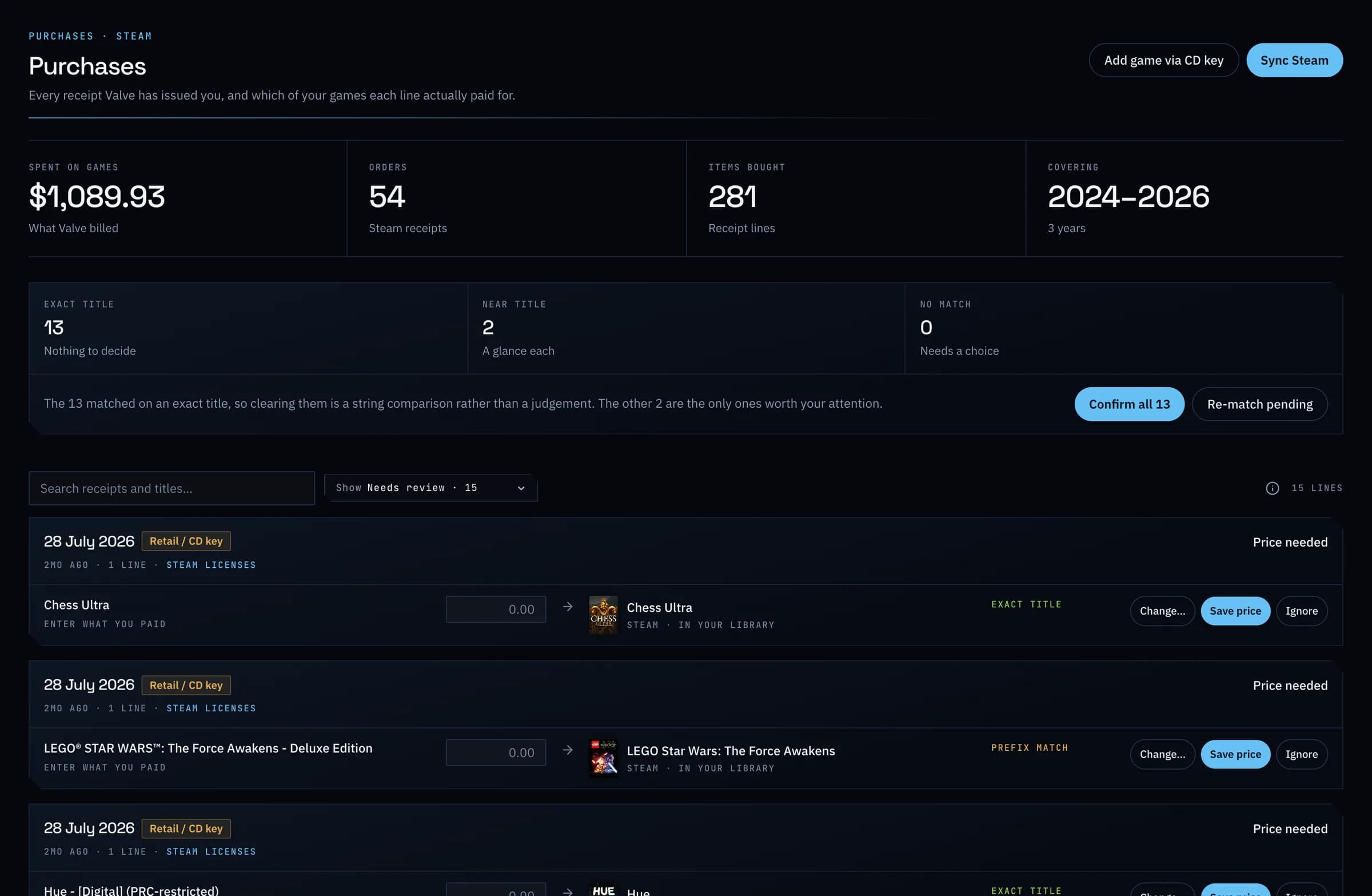Image resolution: width=1372 pixels, height=896 pixels.
Task: Click Change... for Chess Ultra
Action: (x=1162, y=611)
